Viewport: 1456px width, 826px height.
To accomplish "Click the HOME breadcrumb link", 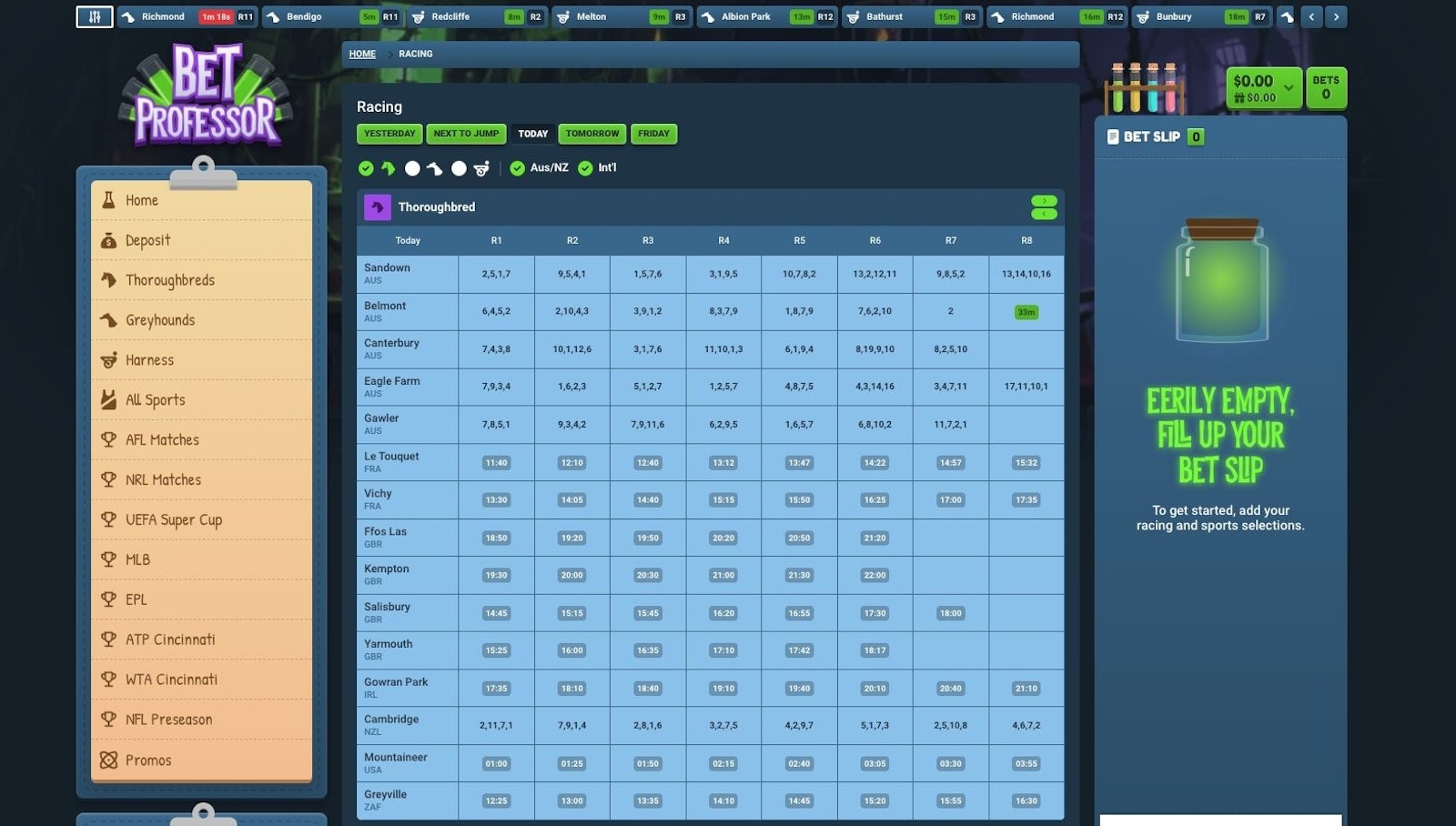I will click(x=361, y=54).
